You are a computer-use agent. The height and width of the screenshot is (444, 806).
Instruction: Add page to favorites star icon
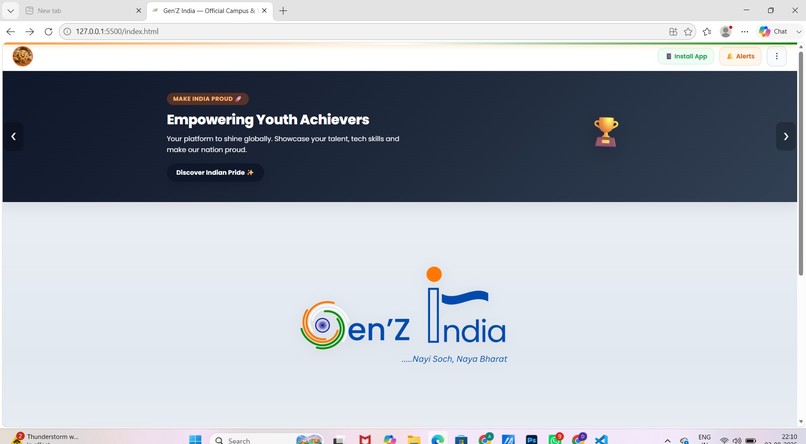click(688, 32)
